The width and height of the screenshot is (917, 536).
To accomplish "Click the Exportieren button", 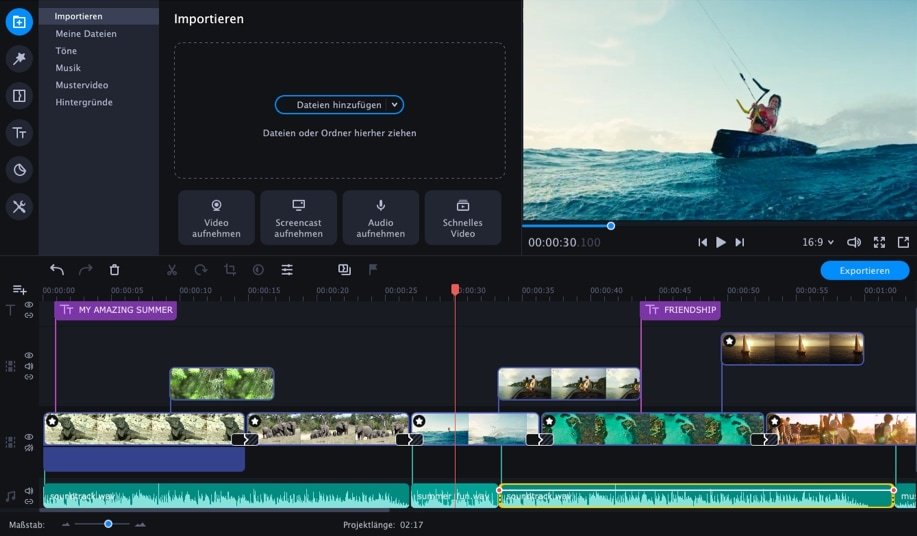I will [x=864, y=271].
